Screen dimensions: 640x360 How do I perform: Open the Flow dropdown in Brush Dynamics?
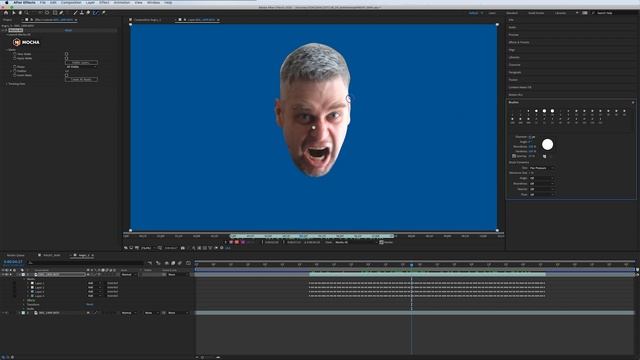coord(542,194)
